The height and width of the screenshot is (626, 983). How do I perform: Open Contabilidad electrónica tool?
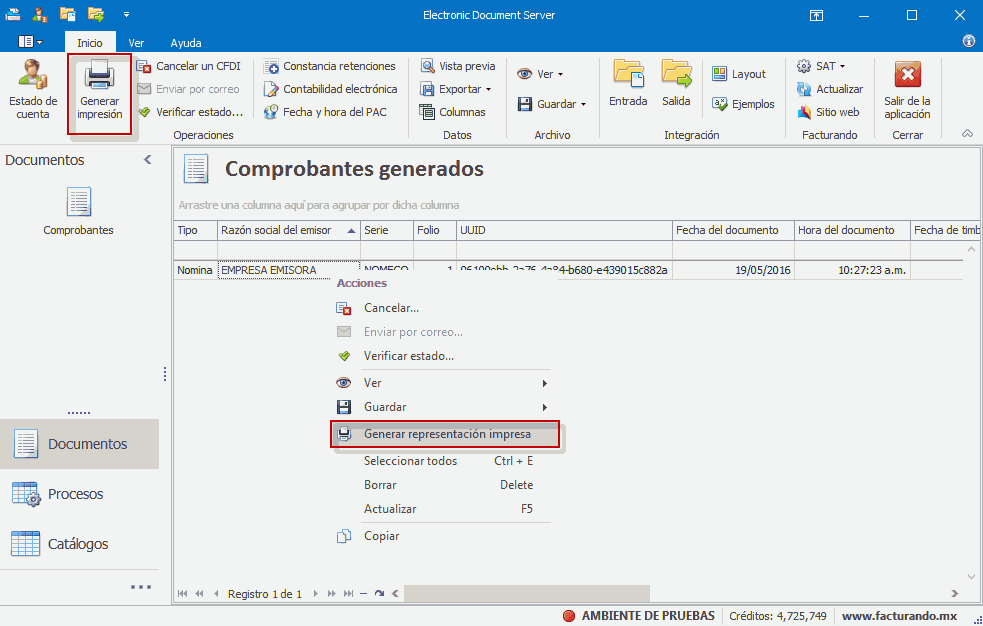[331, 89]
